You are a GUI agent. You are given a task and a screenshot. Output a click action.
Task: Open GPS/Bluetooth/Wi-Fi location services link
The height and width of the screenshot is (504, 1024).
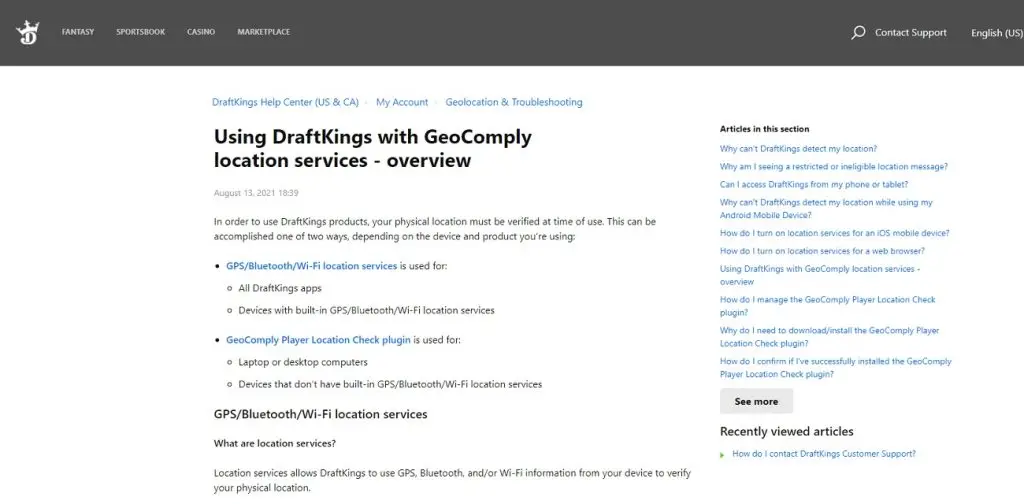[x=312, y=266]
